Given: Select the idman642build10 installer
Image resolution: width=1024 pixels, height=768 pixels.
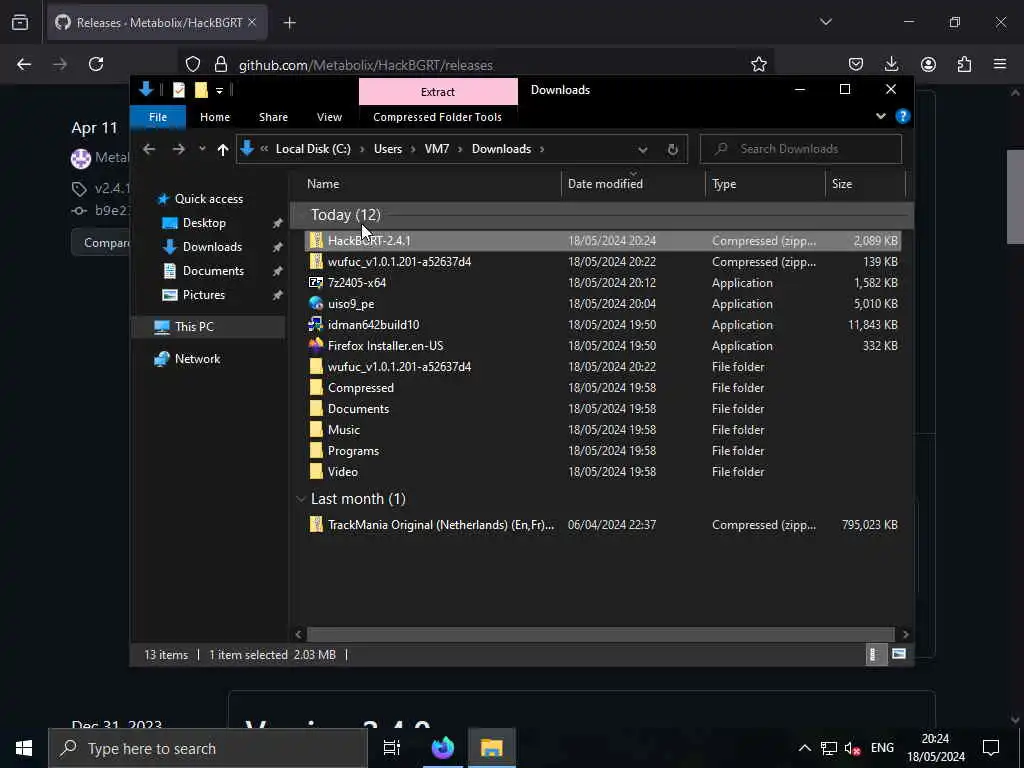Looking at the screenshot, I should (x=603, y=325).
